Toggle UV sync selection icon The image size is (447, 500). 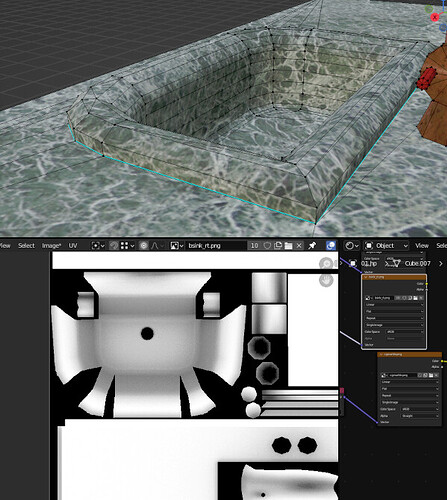(114, 246)
